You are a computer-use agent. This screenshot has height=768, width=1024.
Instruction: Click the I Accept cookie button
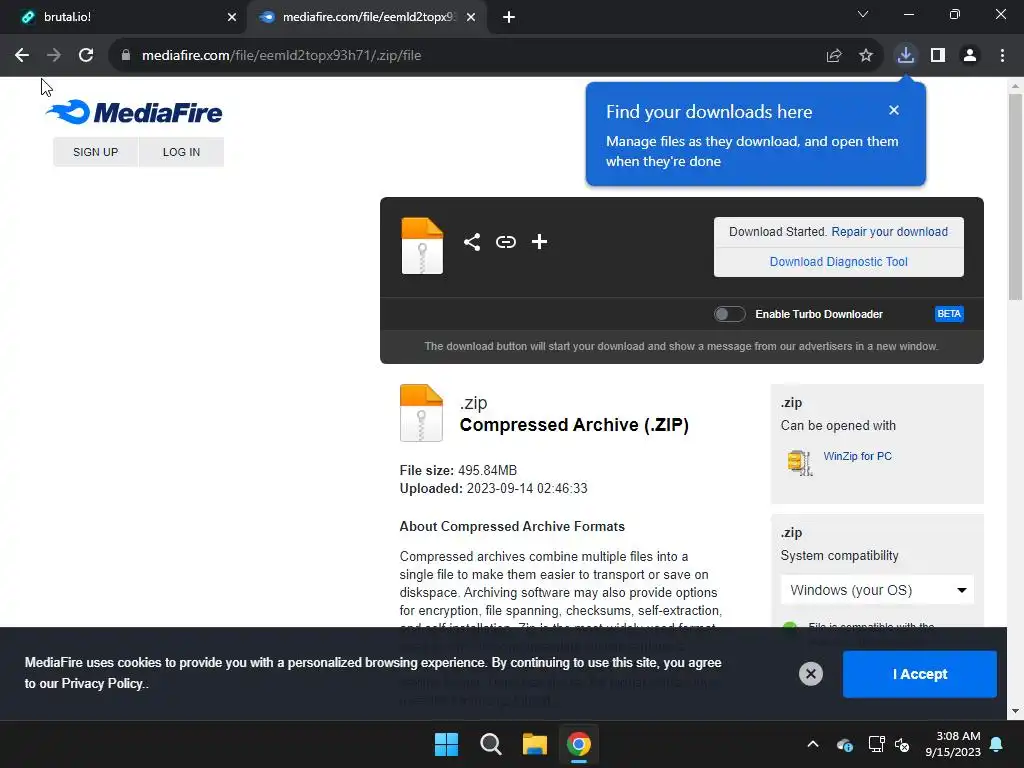coord(920,674)
